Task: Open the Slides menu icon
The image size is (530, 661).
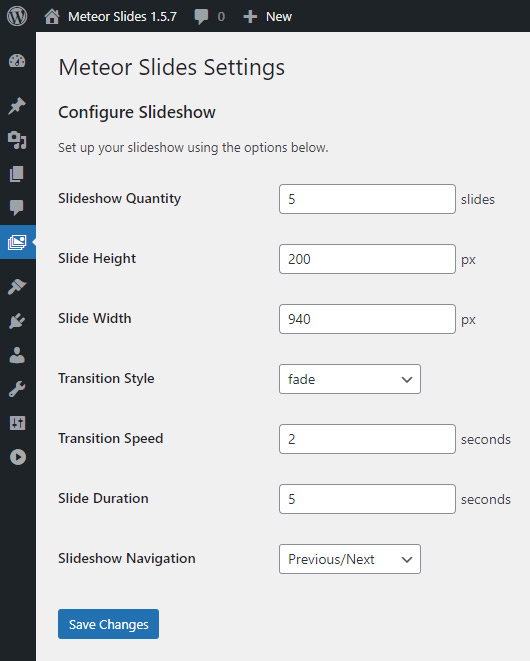Action: click(17, 242)
